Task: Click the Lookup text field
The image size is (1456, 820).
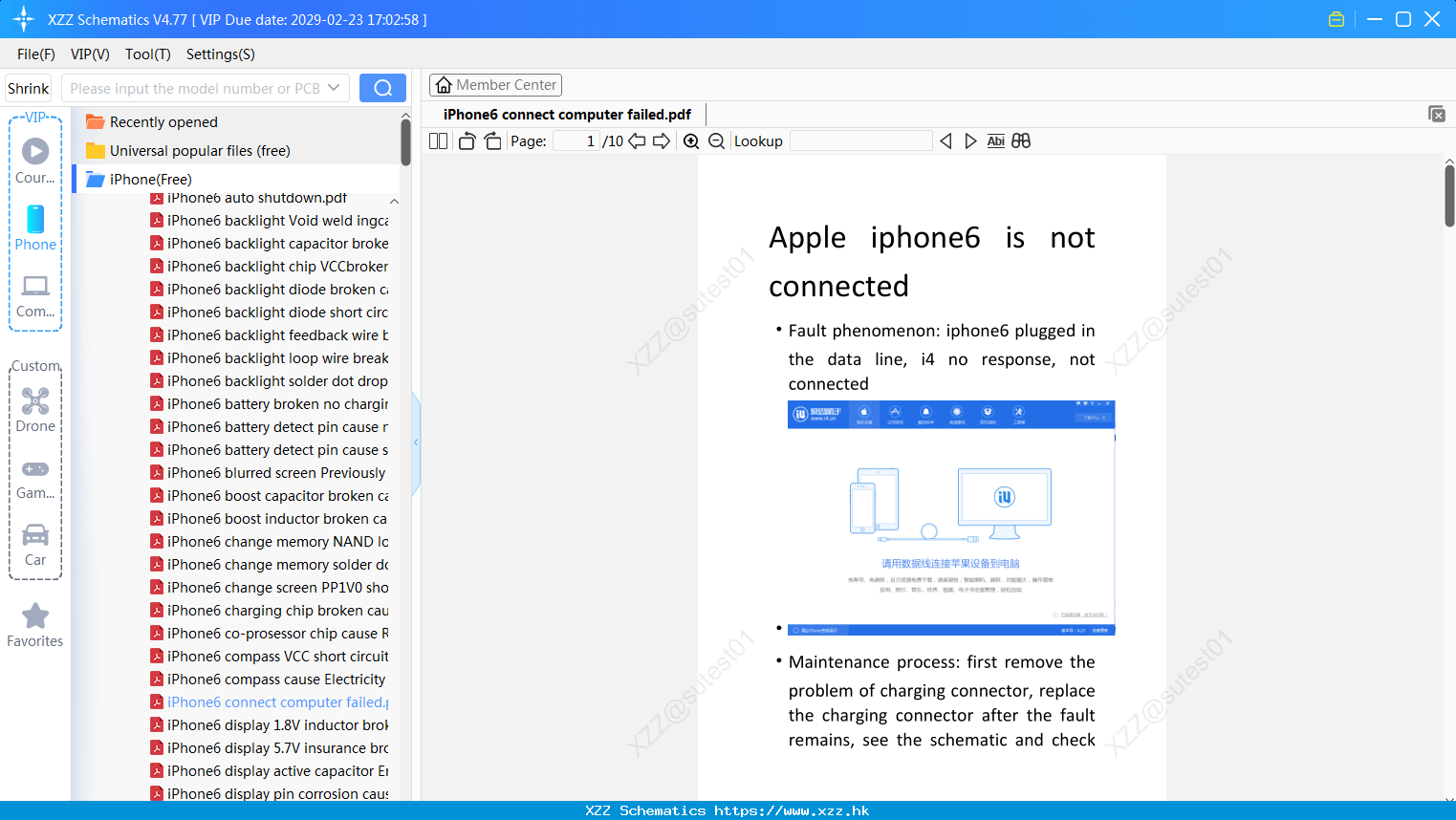Action: click(x=860, y=141)
